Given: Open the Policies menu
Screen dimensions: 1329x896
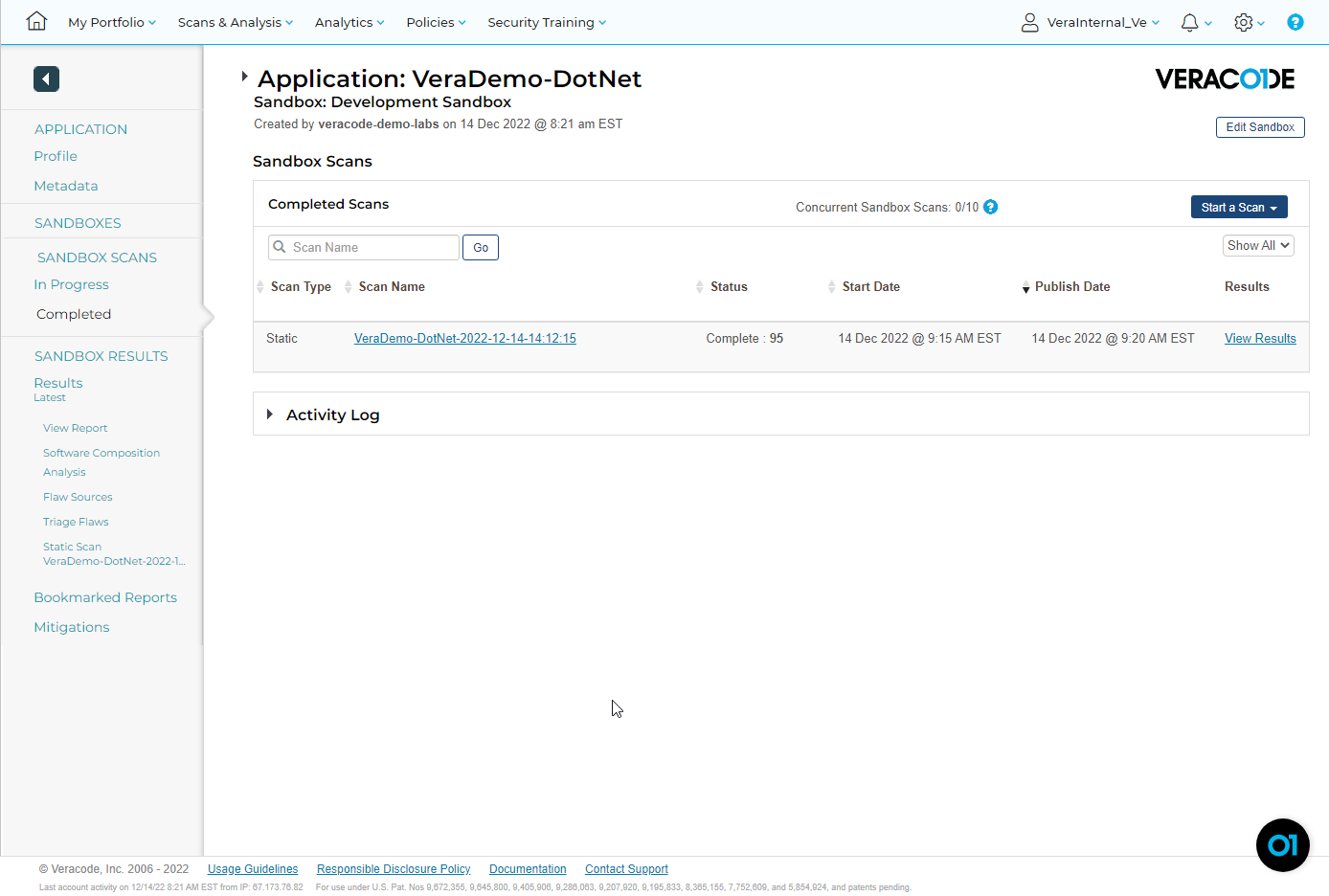Looking at the screenshot, I should (x=436, y=22).
